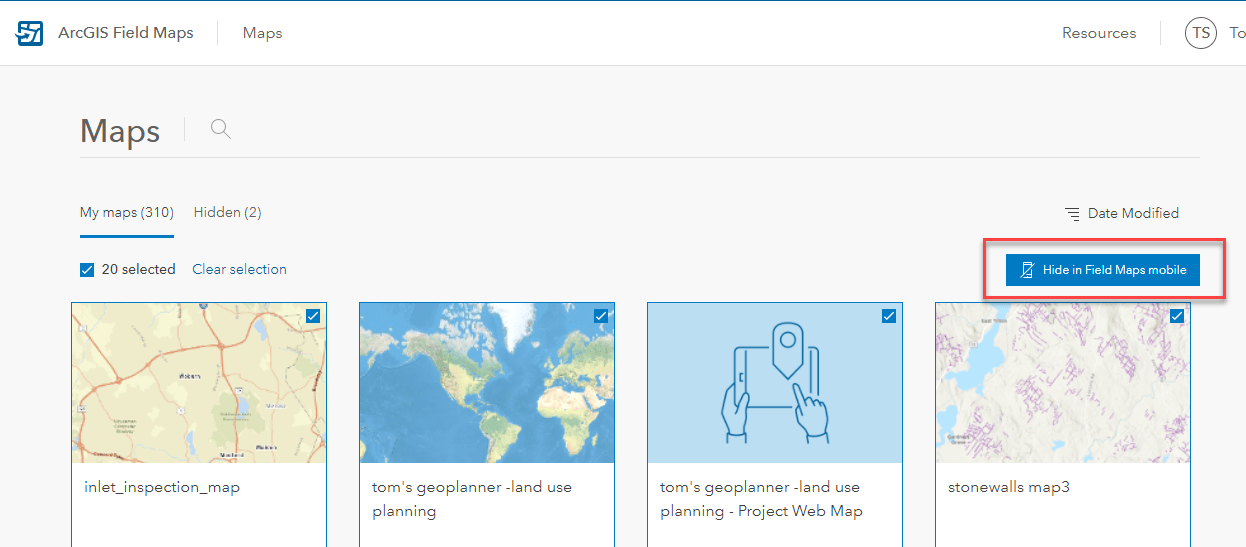The height and width of the screenshot is (547, 1246).
Task: Click tom's geoplanner -land use planning title
Action: 471,499
